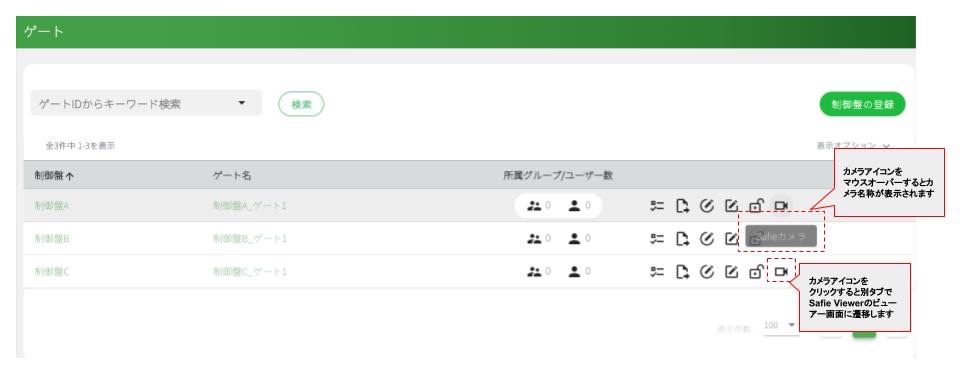Click the file export icon for 制御盤C
960x380 pixels.
coord(682,271)
